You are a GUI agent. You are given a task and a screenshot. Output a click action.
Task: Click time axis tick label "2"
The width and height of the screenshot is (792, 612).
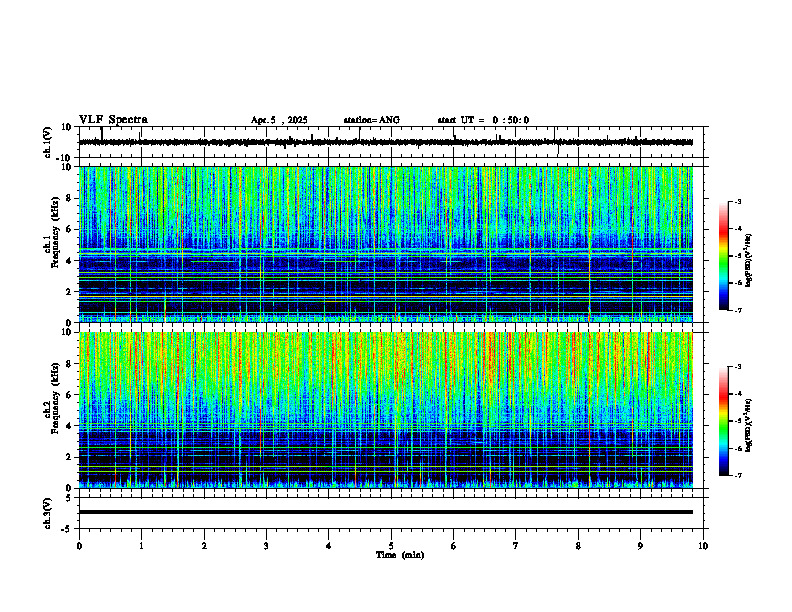[204, 546]
